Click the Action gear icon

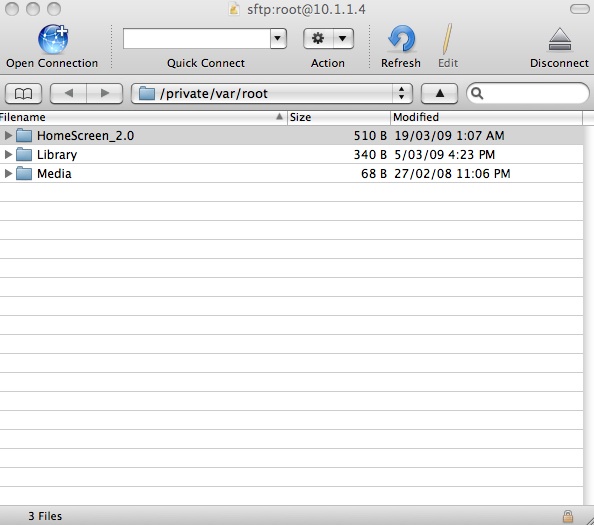click(318, 38)
